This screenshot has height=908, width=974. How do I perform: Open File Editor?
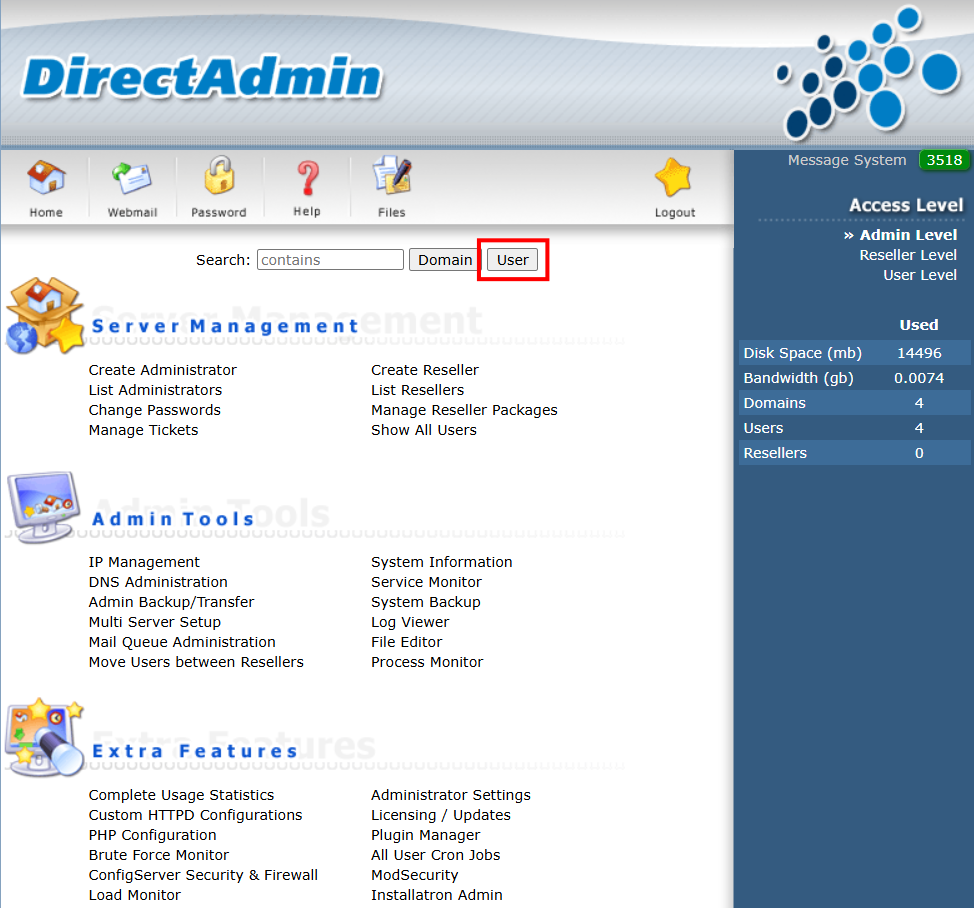point(407,642)
